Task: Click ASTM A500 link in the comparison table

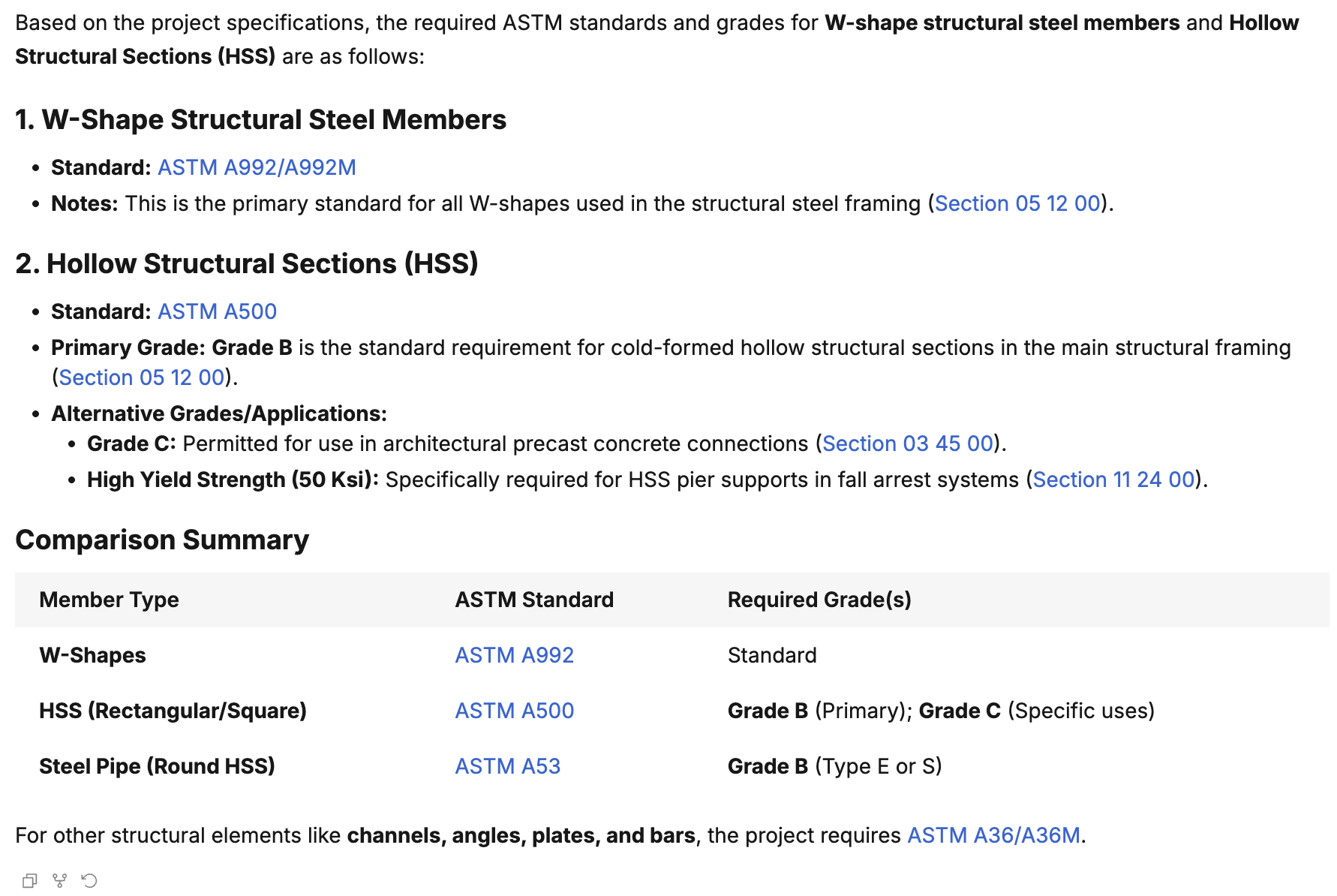Action: [514, 711]
